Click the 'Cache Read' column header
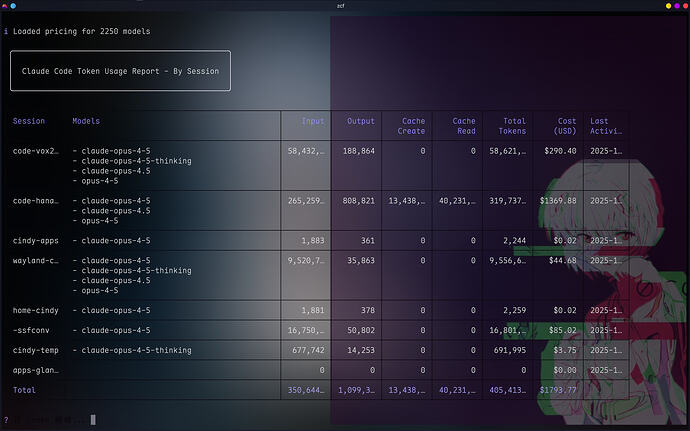This screenshot has width=690, height=431. pos(464,126)
